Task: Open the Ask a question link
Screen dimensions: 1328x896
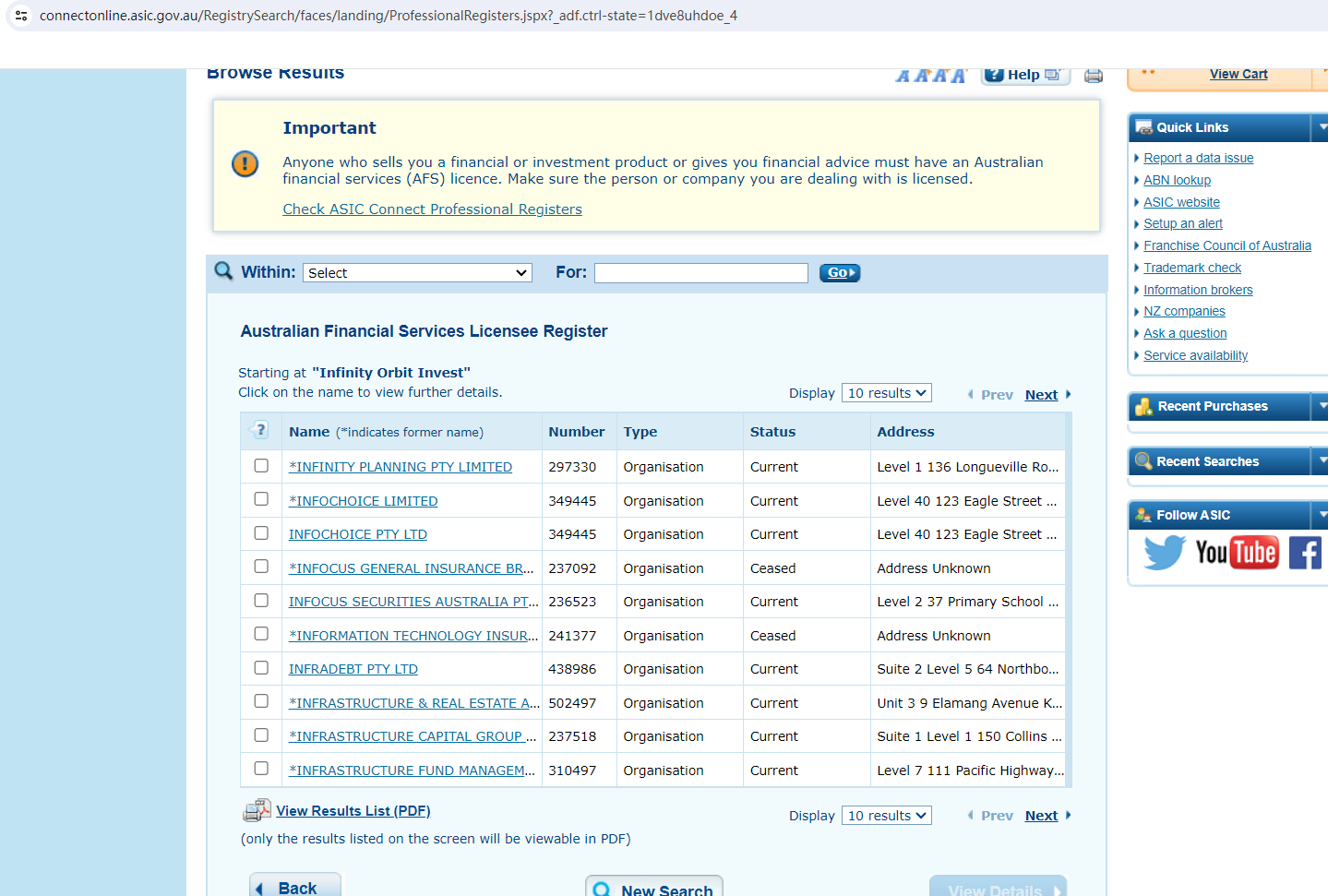Action: click(1185, 333)
